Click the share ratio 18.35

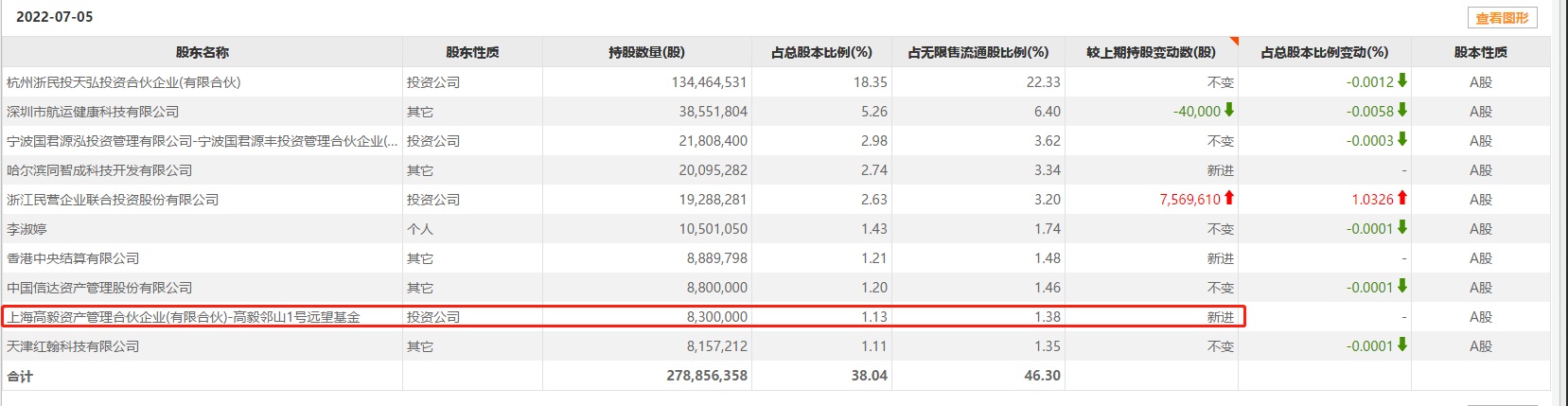point(871,82)
